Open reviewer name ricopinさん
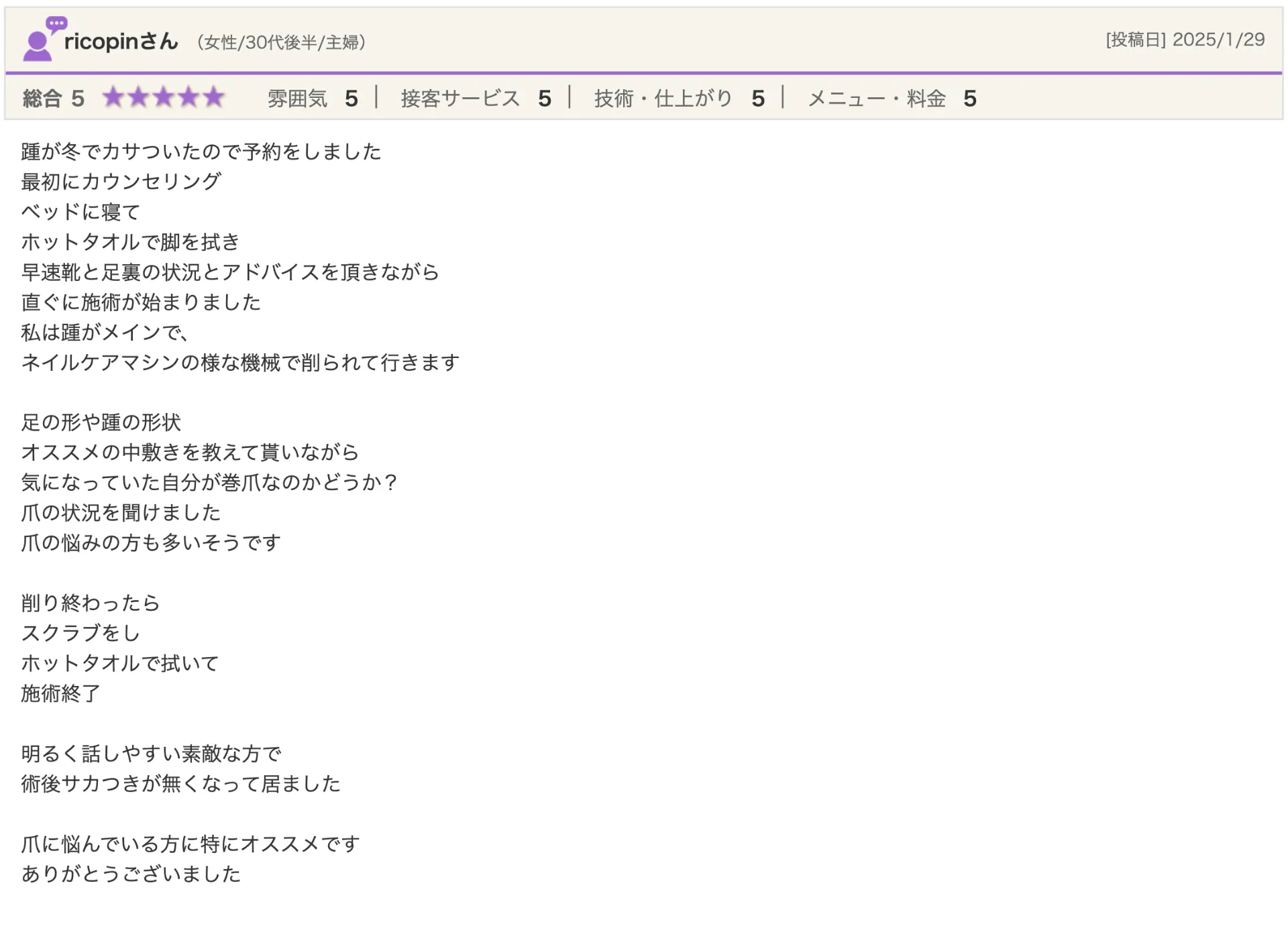1288x928 pixels. tap(121, 42)
